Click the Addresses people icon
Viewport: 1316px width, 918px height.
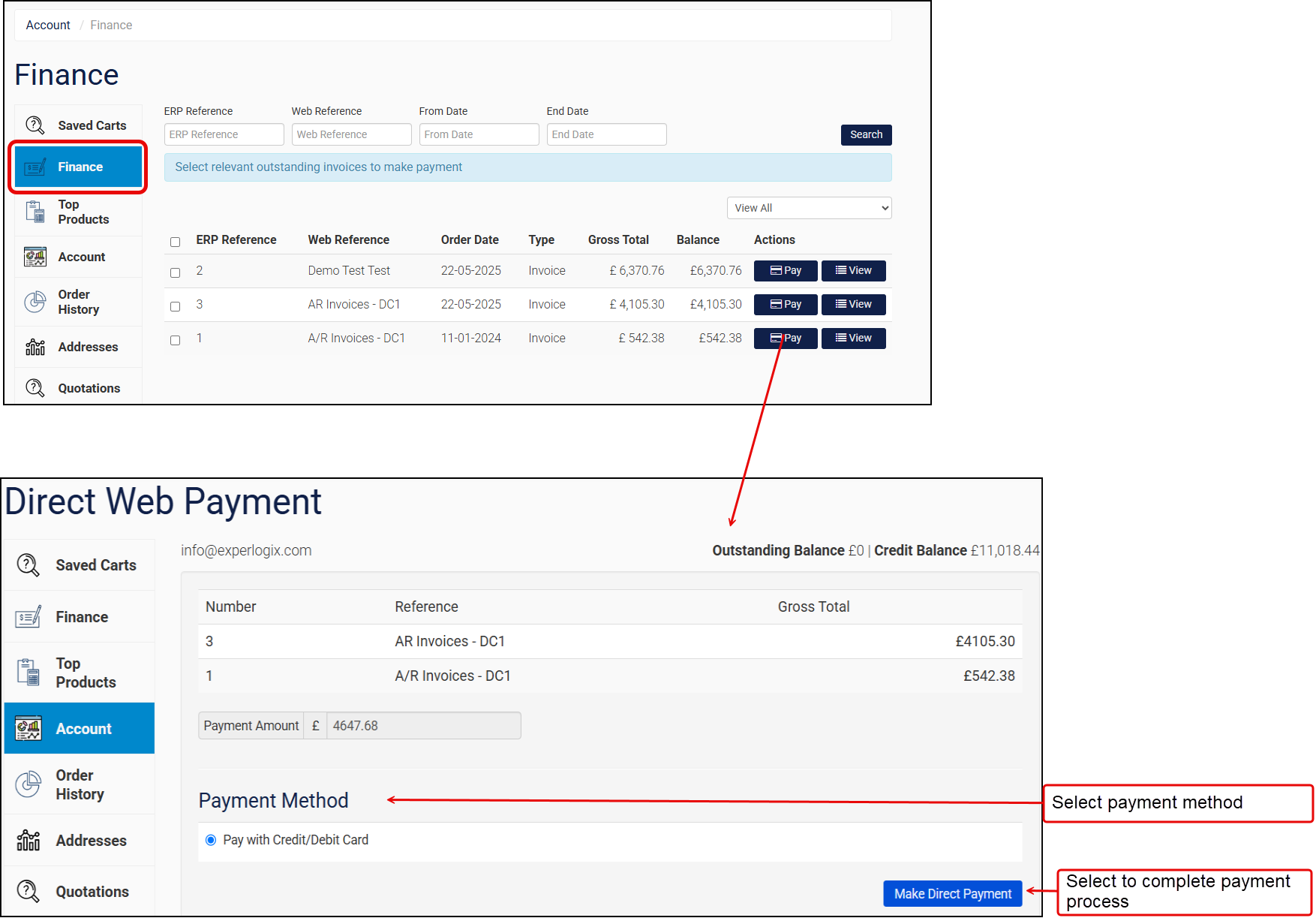click(35, 347)
